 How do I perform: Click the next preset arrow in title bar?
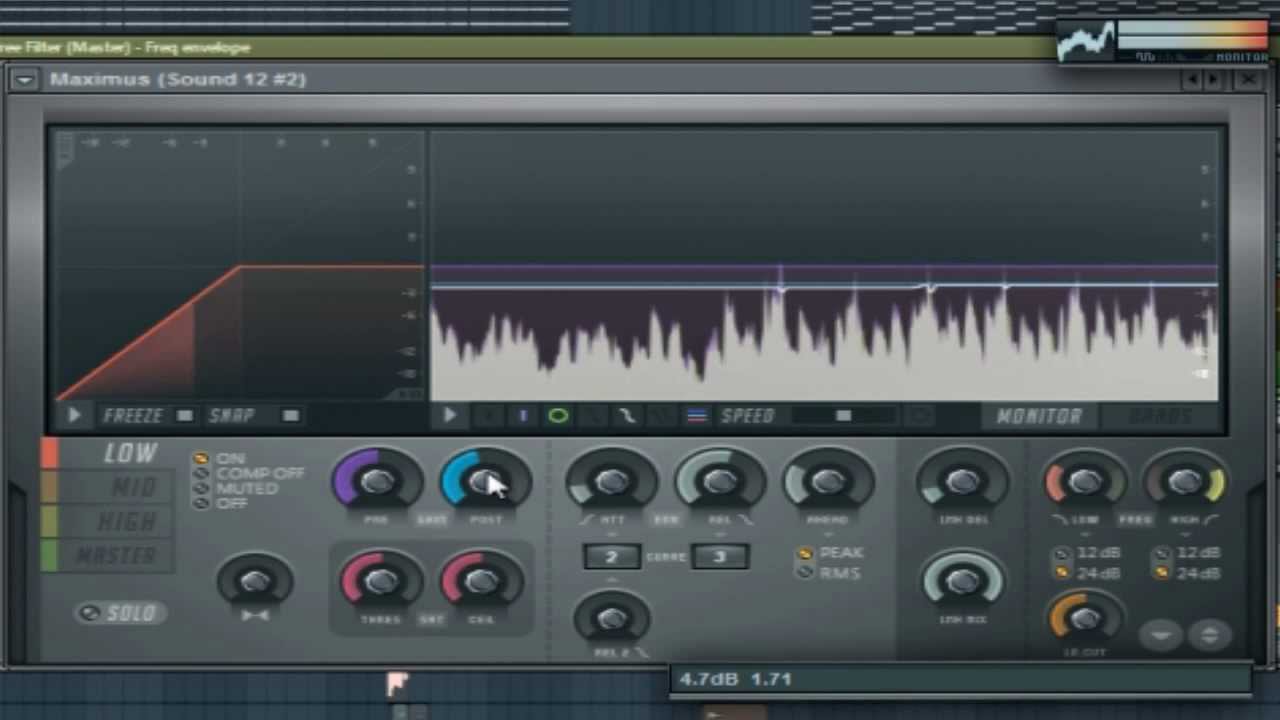[x=1214, y=80]
